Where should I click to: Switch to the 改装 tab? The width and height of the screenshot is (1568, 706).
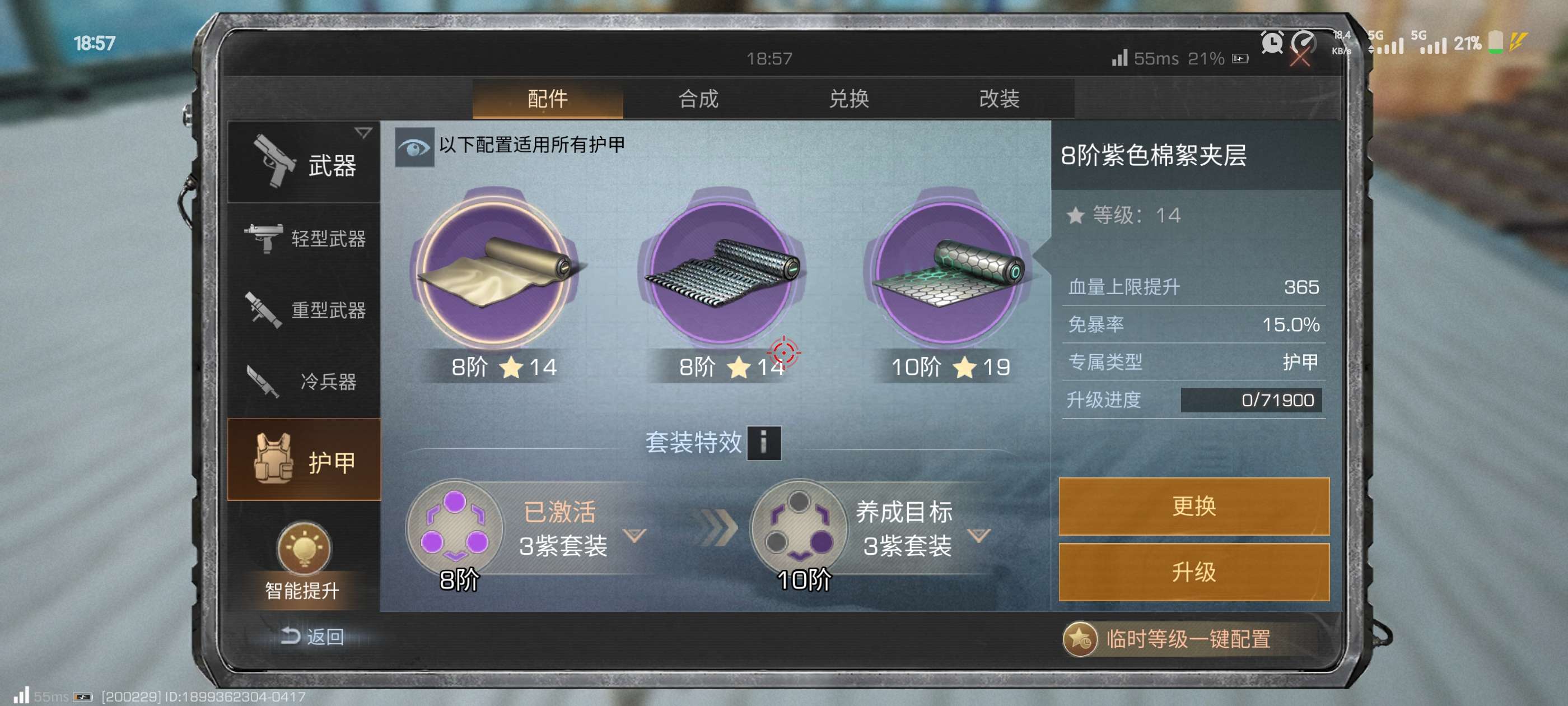(999, 99)
